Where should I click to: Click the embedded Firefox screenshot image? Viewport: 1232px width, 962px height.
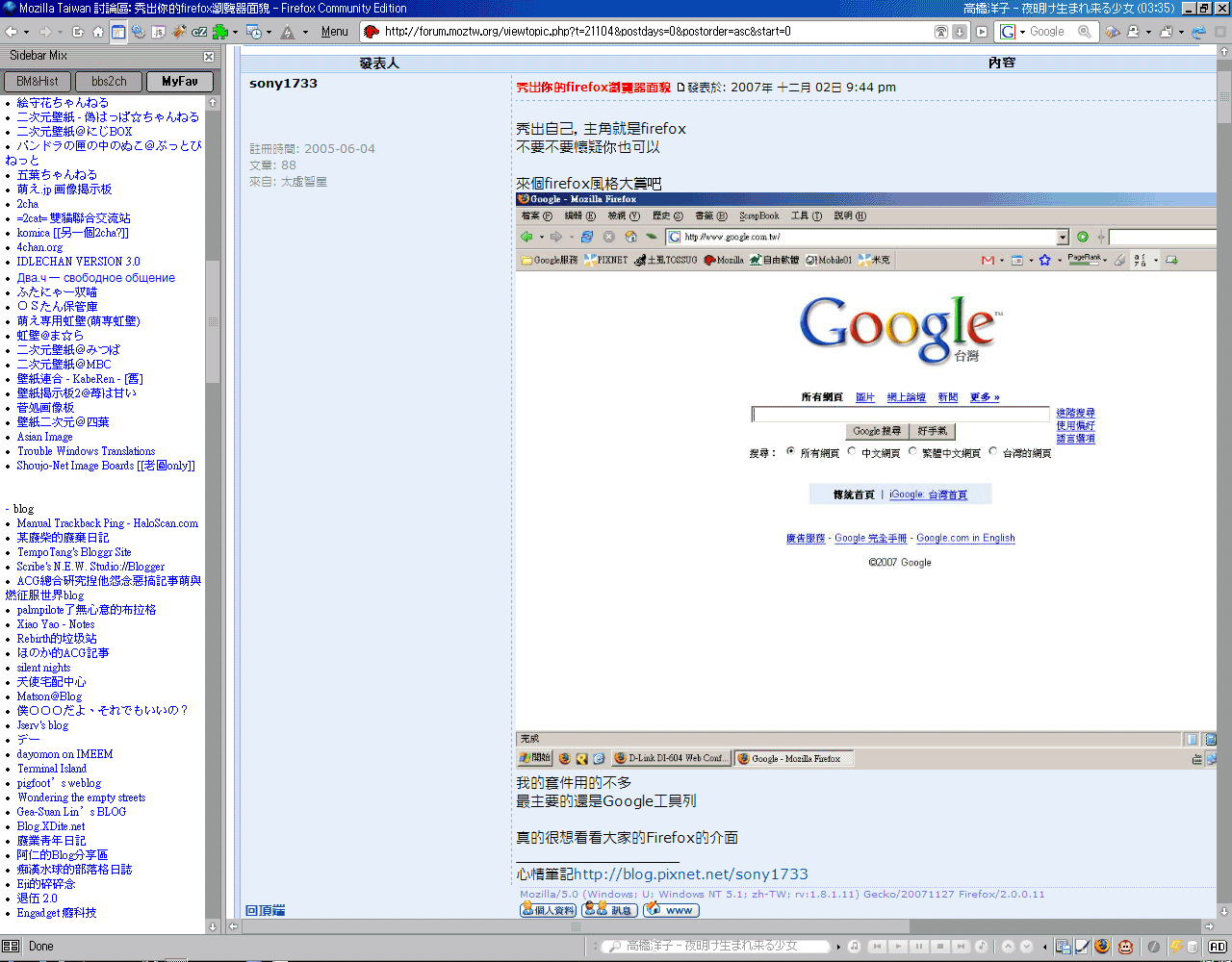coord(866,480)
